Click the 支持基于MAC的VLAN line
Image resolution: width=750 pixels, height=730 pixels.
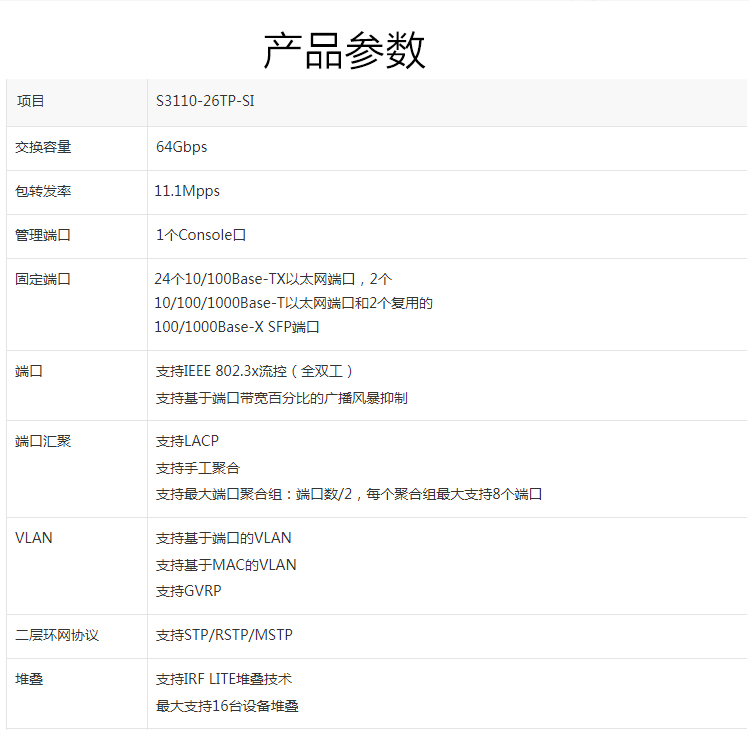[x=226, y=564]
